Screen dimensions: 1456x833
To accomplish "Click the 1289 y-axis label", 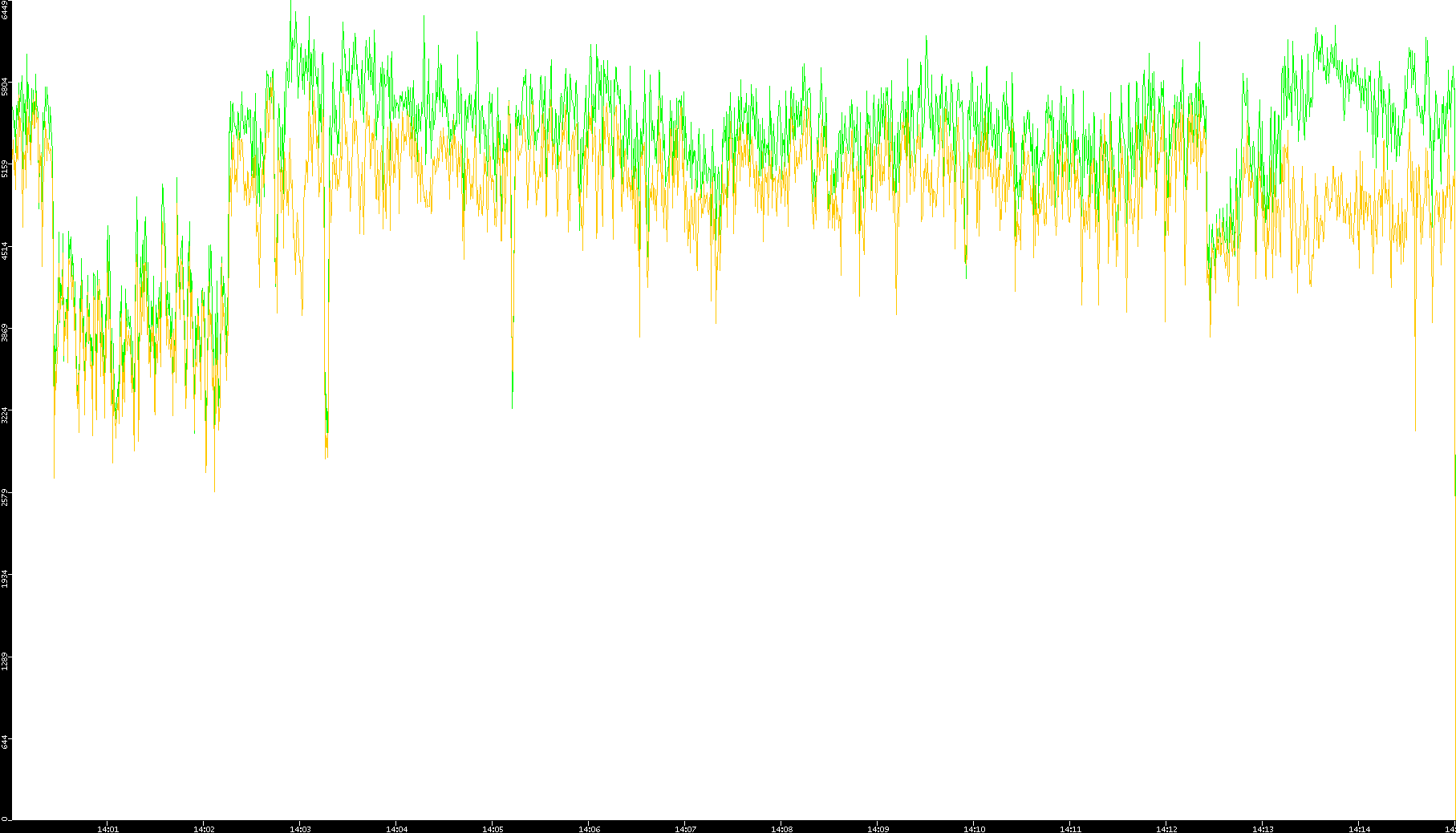I will [x=6, y=661].
